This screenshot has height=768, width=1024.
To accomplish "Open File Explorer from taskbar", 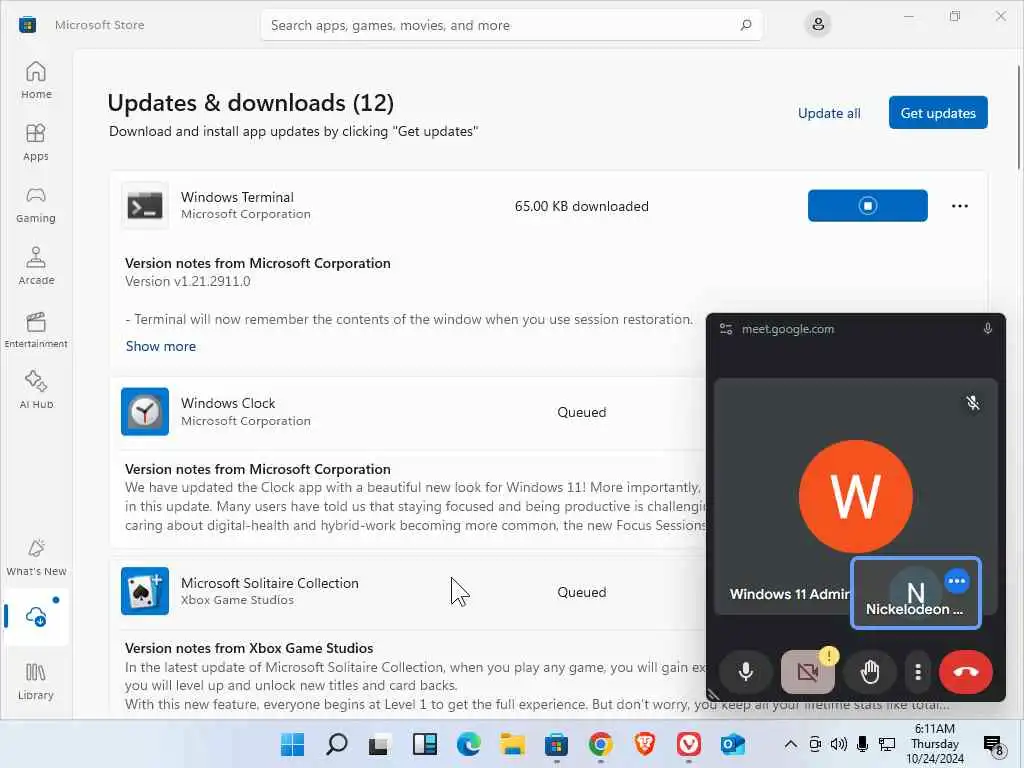I will click(513, 744).
